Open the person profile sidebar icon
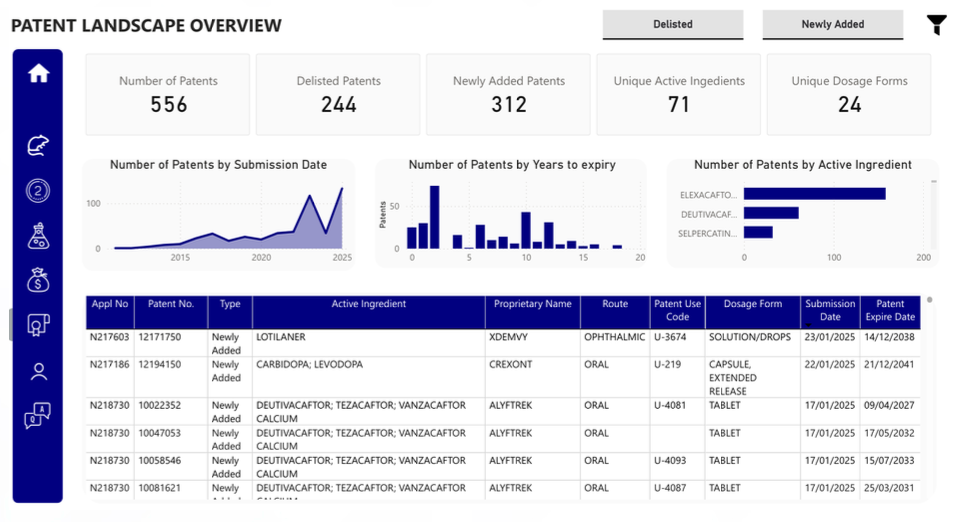Screen dimensions: 972x522 coord(38,371)
